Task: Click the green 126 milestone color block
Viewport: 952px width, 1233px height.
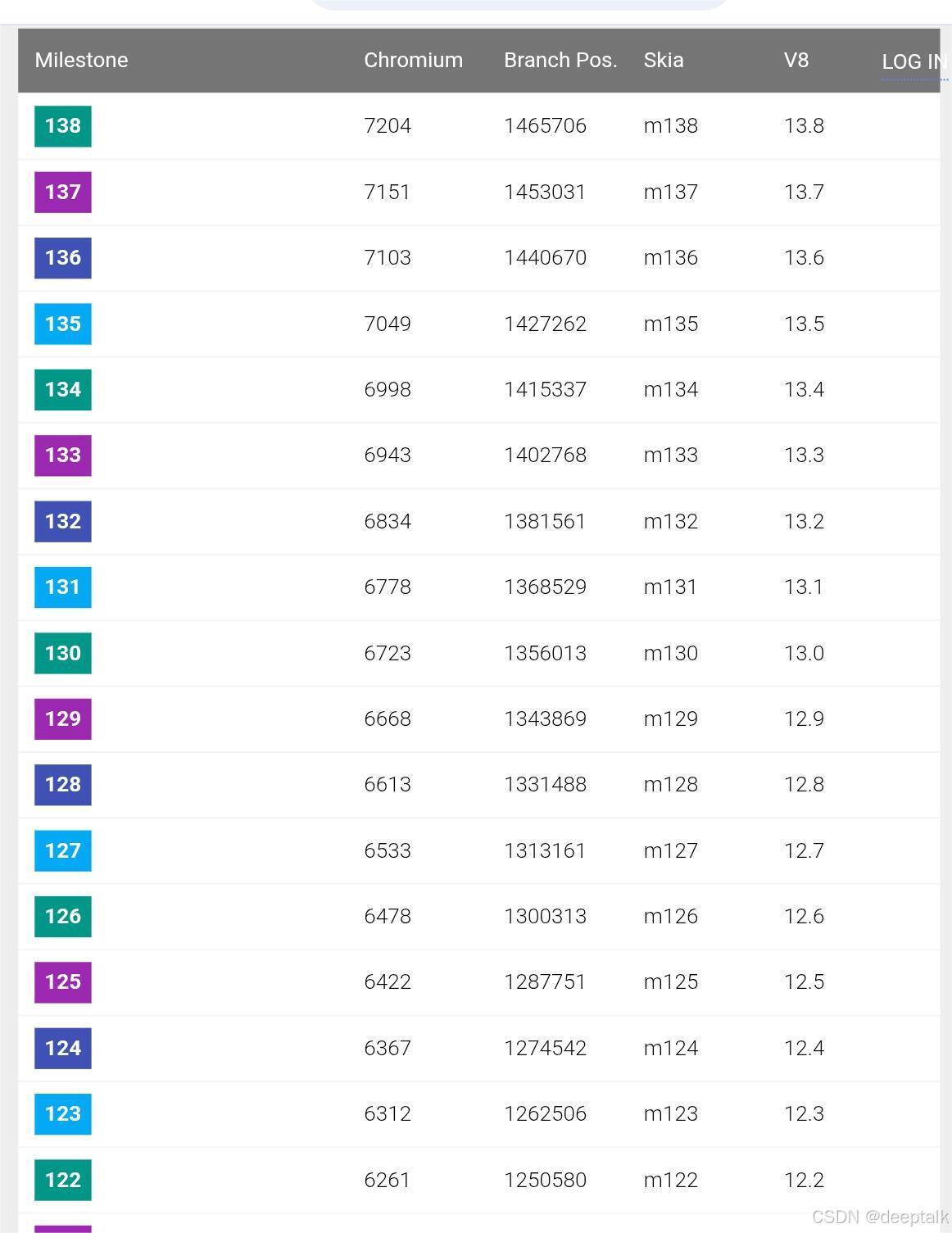Action: click(x=62, y=916)
